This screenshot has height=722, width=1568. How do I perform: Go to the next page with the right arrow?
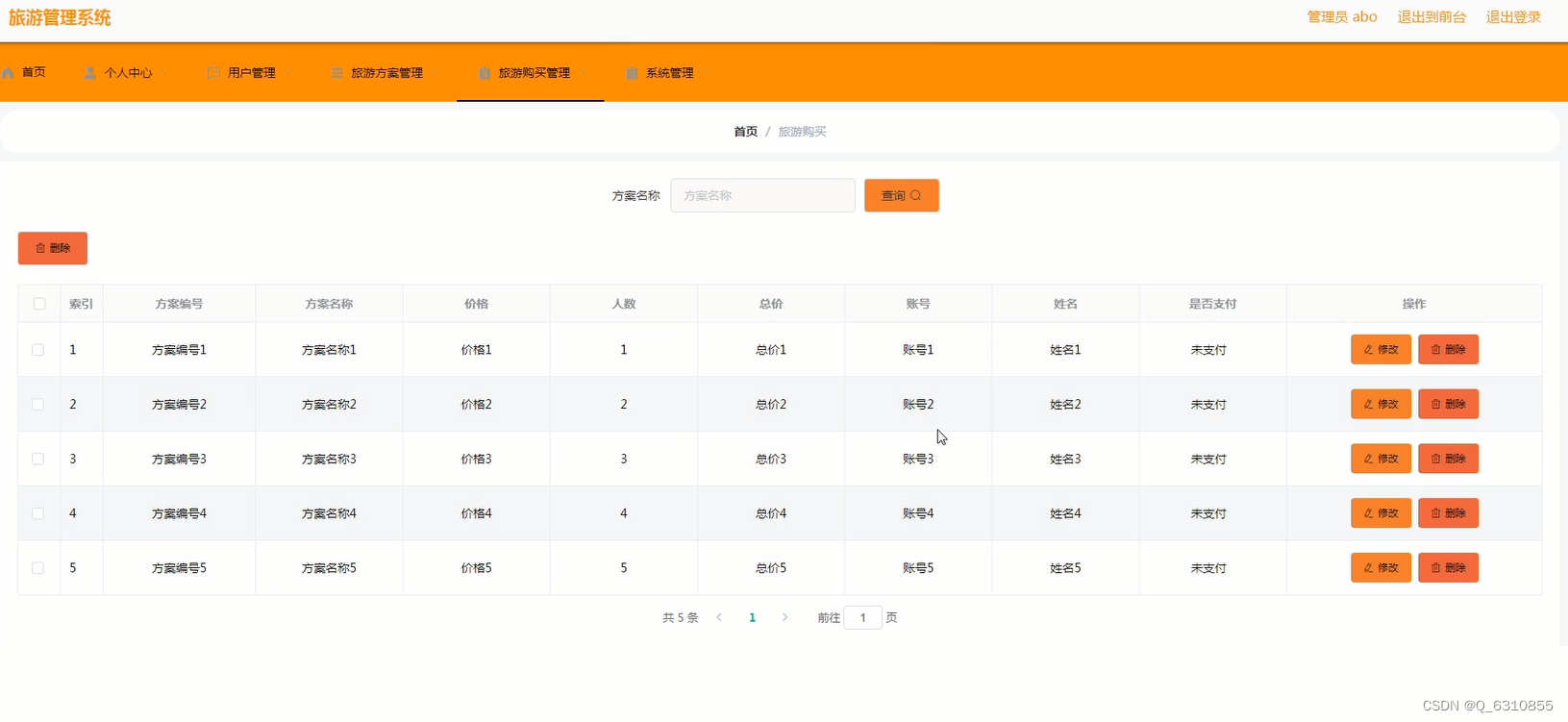[784, 617]
